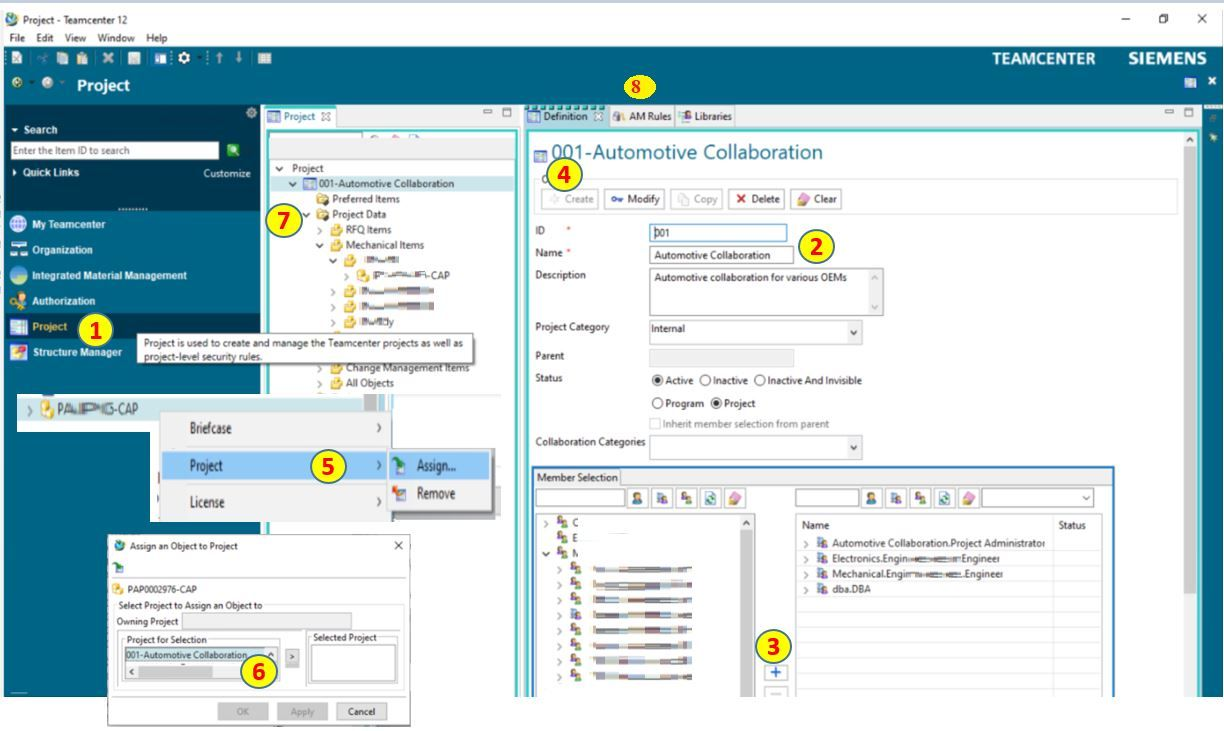Viewport: 1224px width, 731px height.
Task: Select the Inactive status radio button
Action: point(705,380)
